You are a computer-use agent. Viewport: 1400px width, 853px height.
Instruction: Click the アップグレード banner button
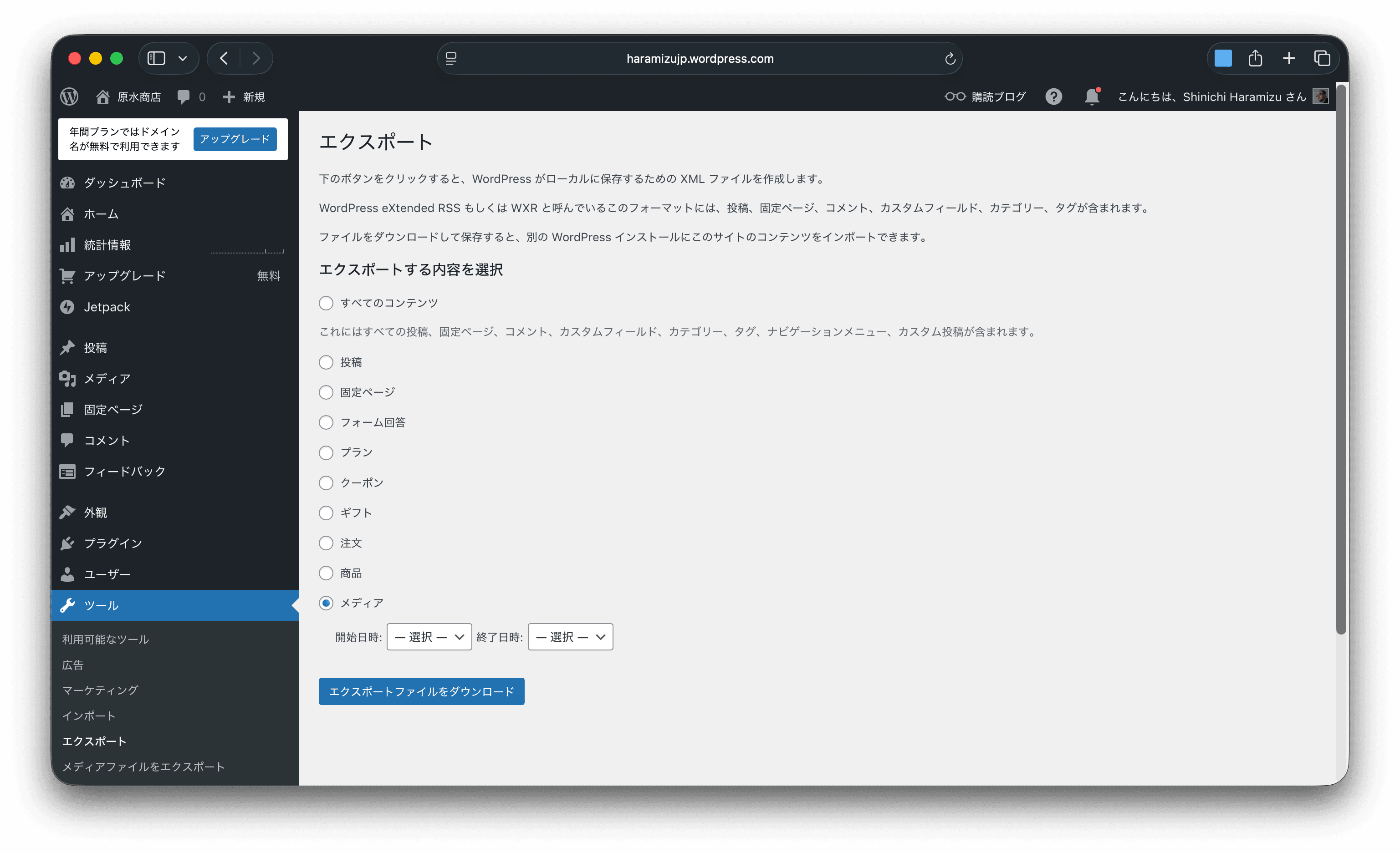pos(235,139)
